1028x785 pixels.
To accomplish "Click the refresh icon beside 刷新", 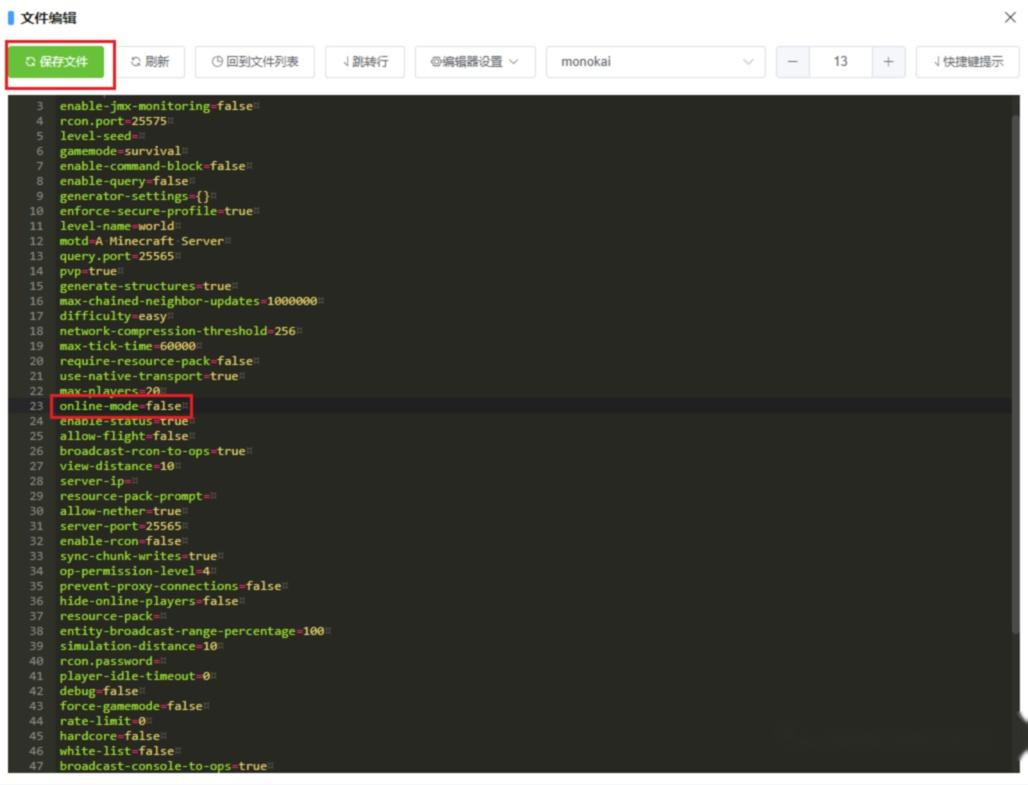I will click(x=135, y=62).
